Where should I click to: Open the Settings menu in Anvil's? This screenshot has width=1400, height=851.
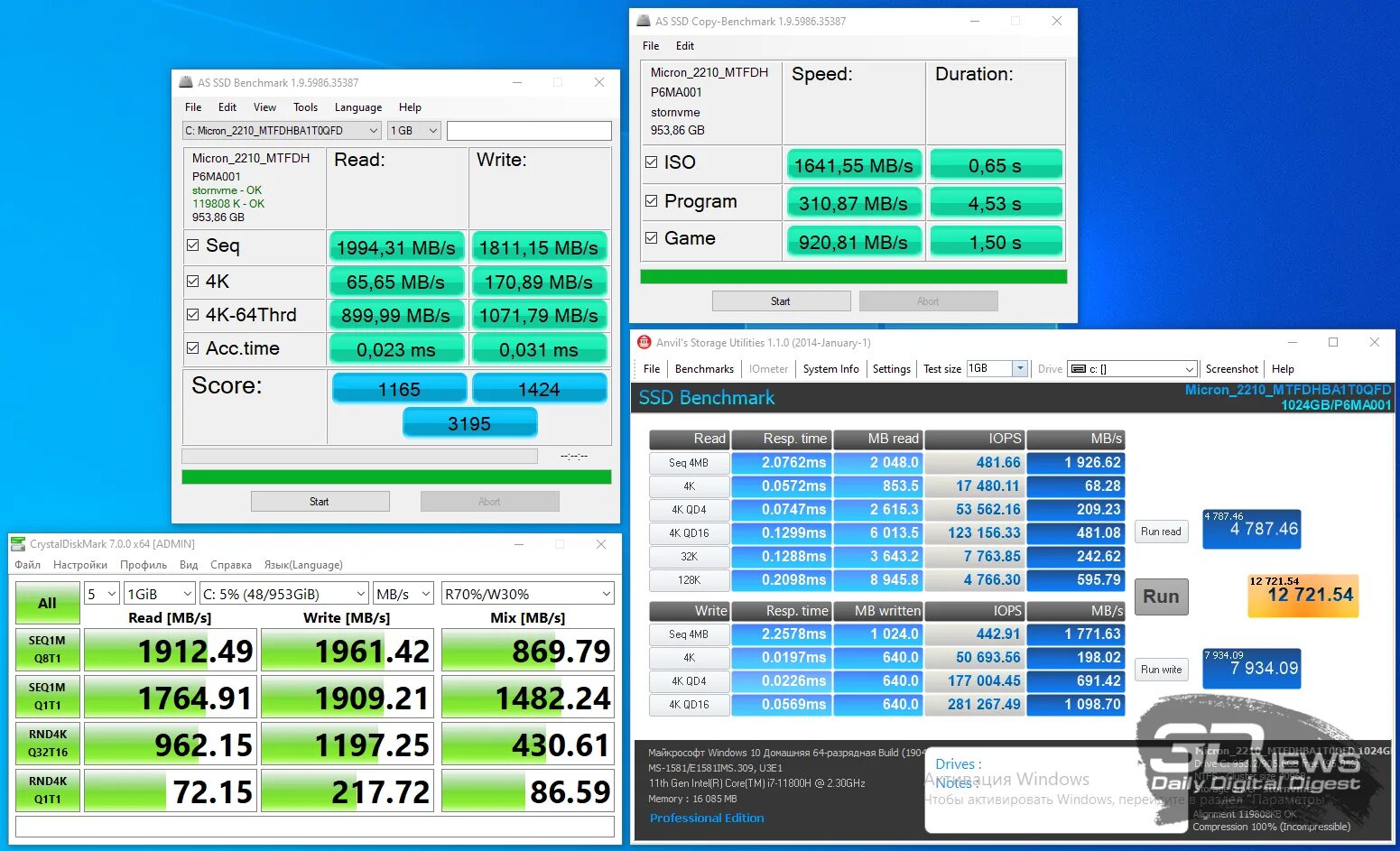pyautogui.click(x=891, y=368)
